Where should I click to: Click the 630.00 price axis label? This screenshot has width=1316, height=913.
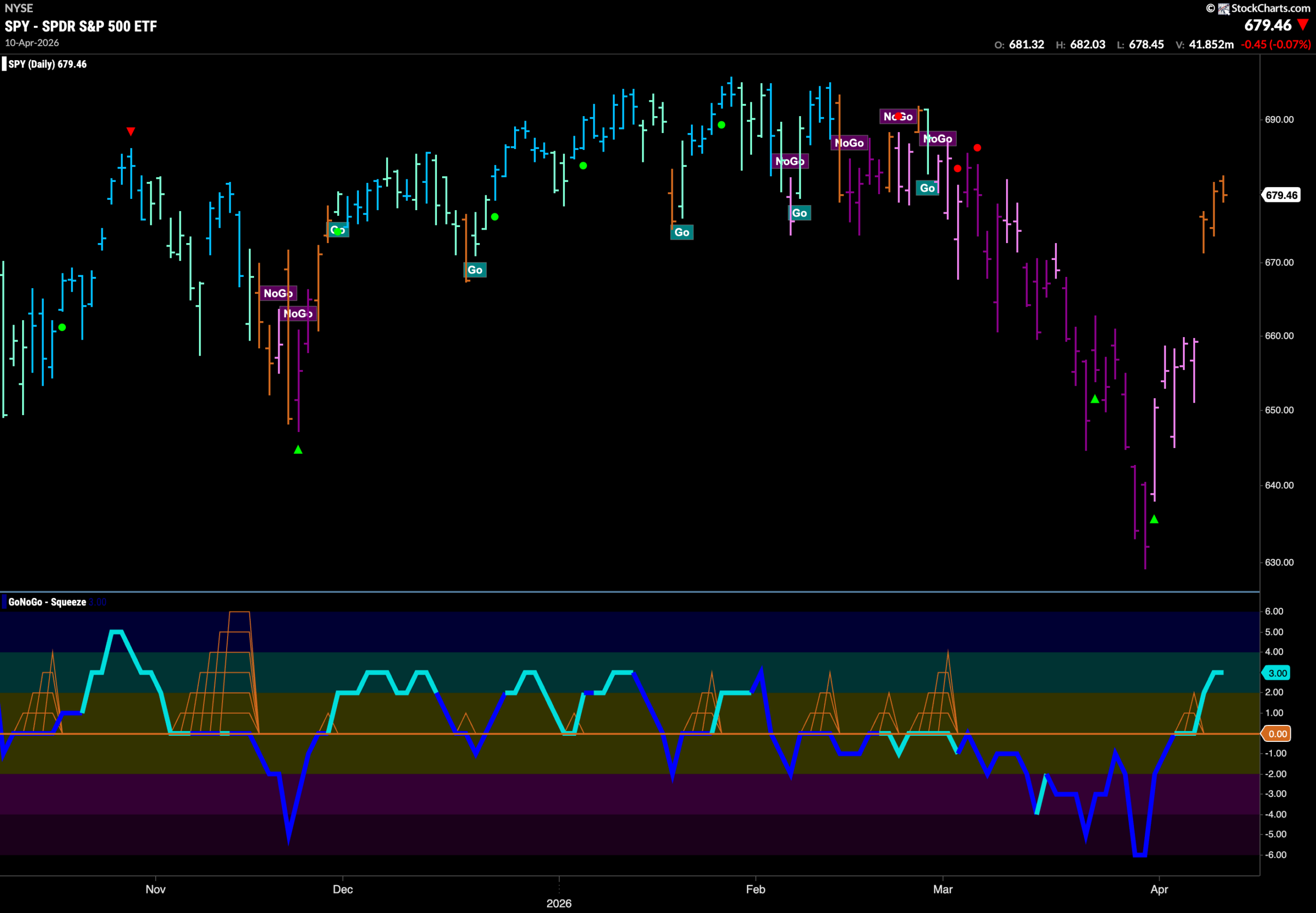pyautogui.click(x=1279, y=562)
